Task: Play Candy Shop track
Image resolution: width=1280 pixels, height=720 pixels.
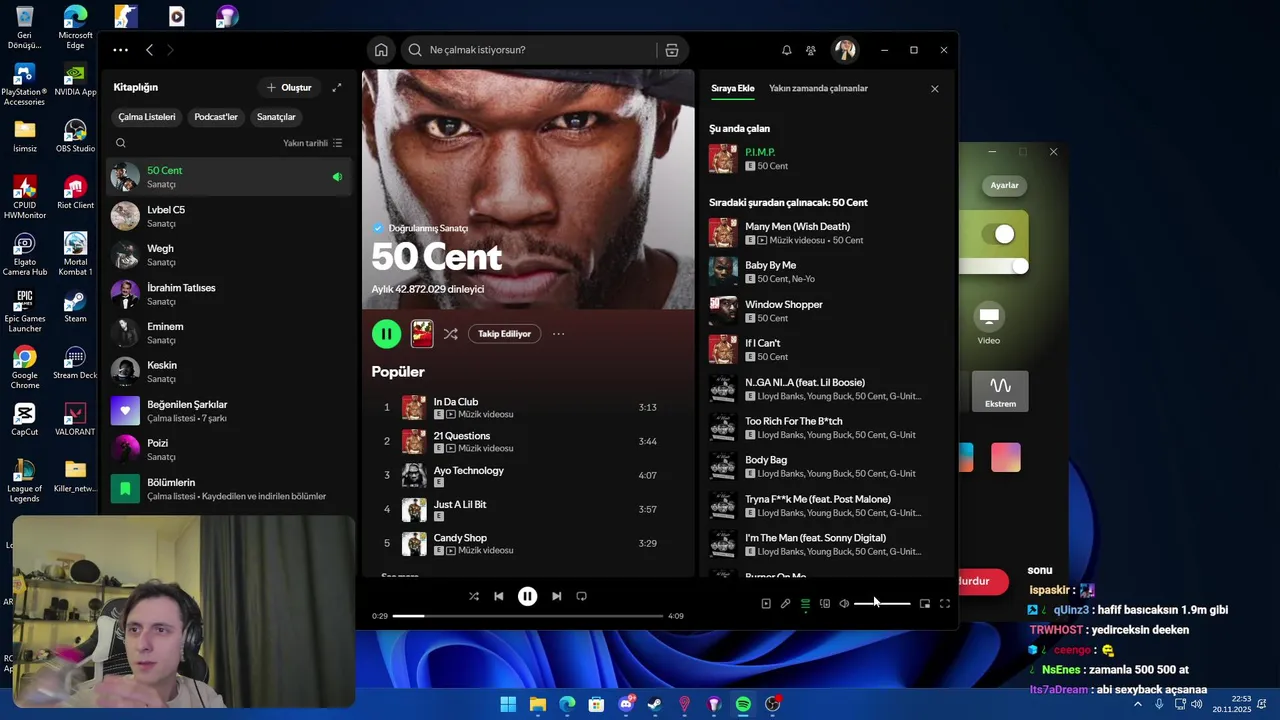Action: (x=527, y=544)
